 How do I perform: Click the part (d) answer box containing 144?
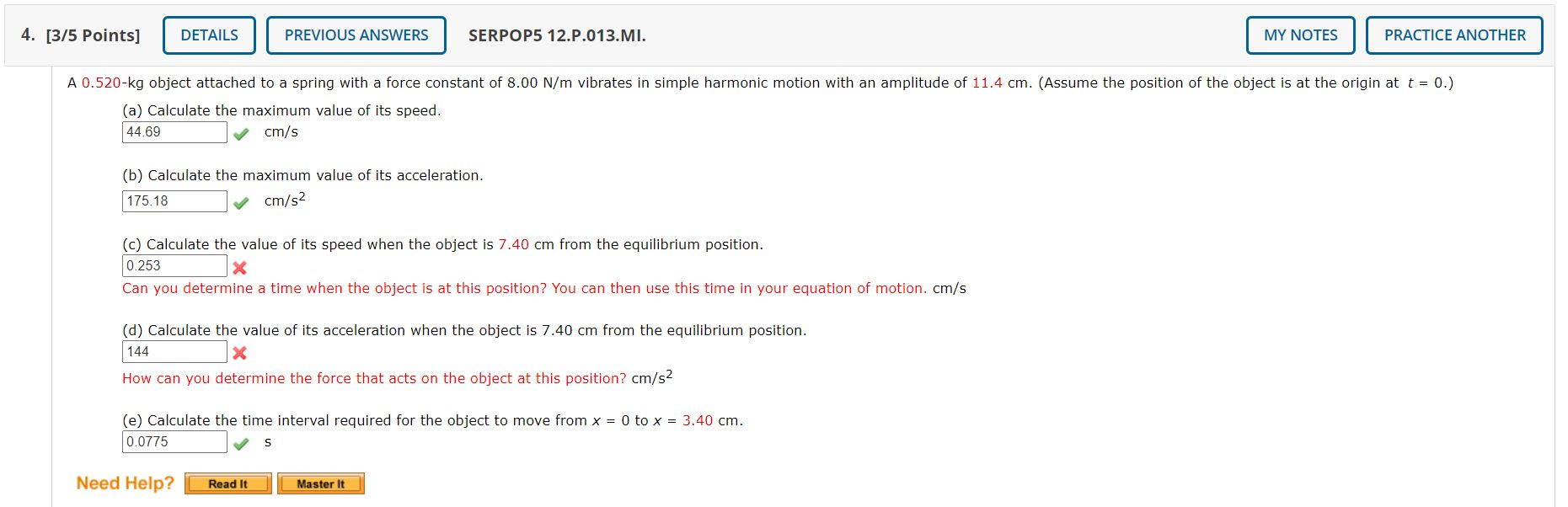coord(174,351)
